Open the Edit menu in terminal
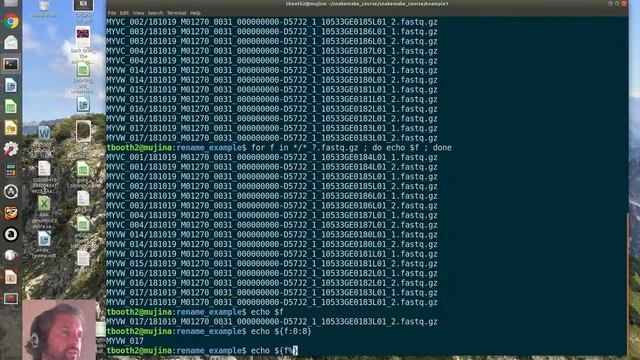 [x=124, y=13]
